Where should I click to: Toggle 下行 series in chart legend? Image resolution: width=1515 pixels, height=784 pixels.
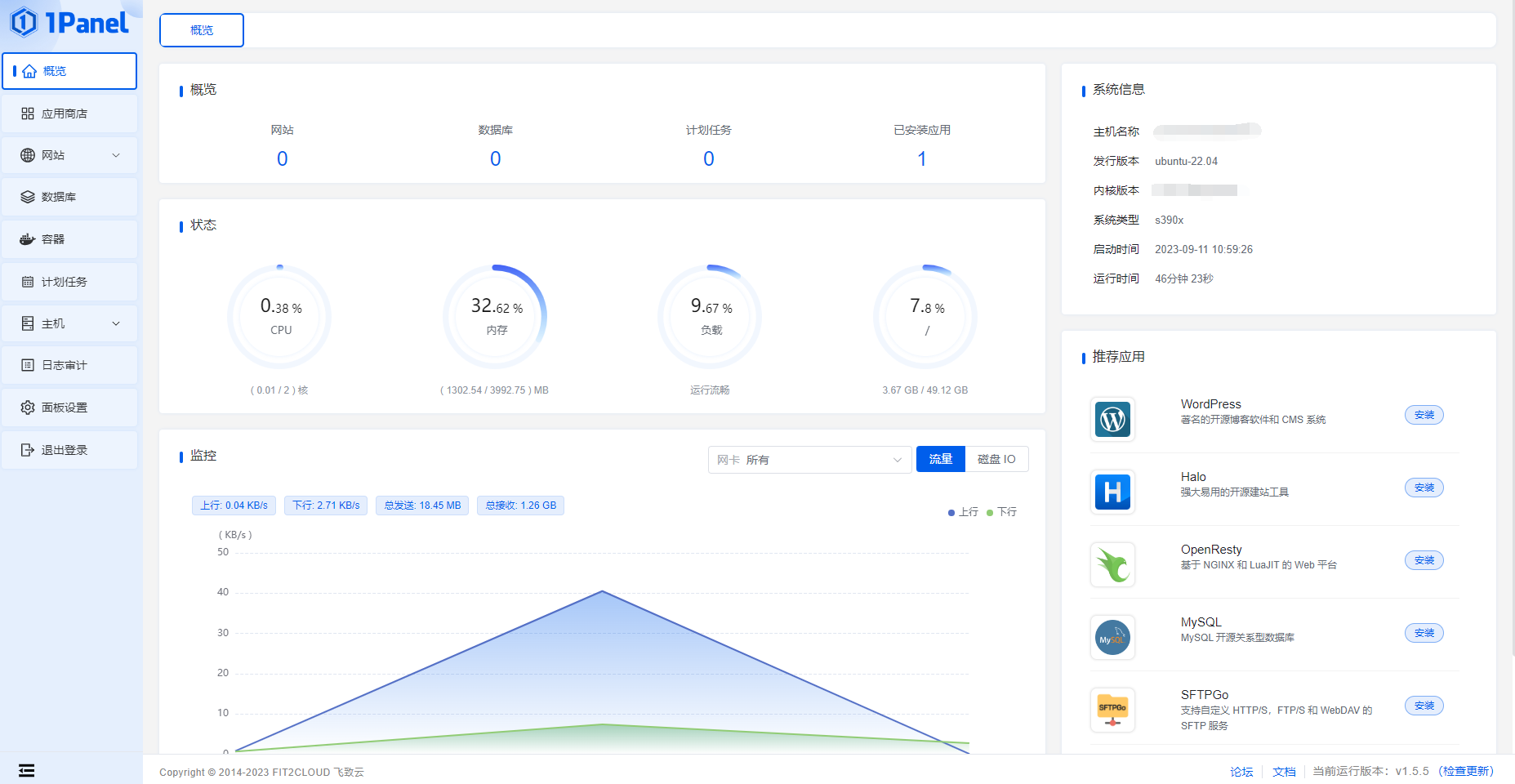[1001, 512]
